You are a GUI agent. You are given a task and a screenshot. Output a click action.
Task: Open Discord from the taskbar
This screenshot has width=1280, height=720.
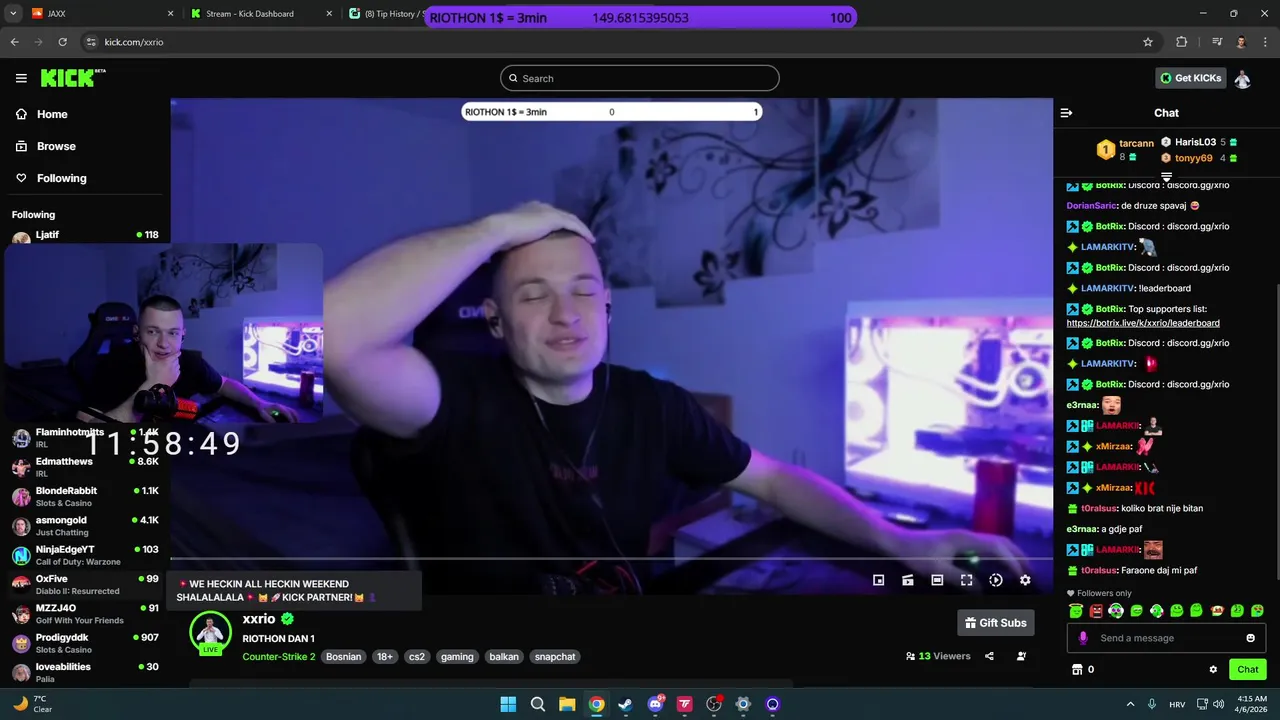pyautogui.click(x=655, y=704)
